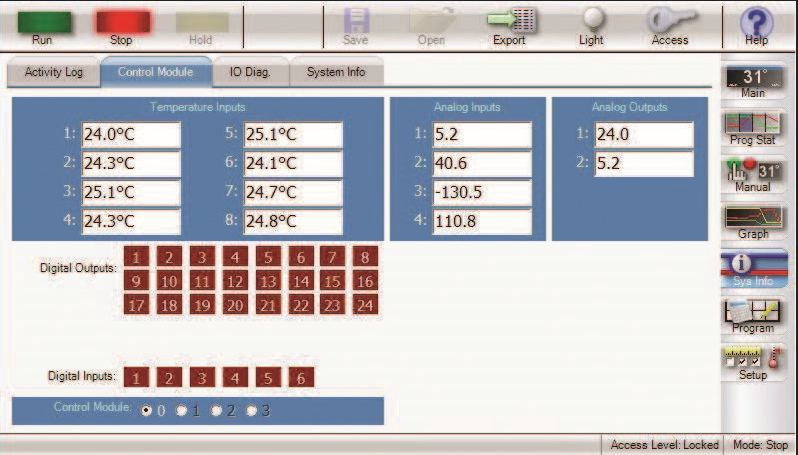Image resolution: width=798 pixels, height=455 pixels.
Task: Toggle the chamber Light icon
Action: pos(591,22)
